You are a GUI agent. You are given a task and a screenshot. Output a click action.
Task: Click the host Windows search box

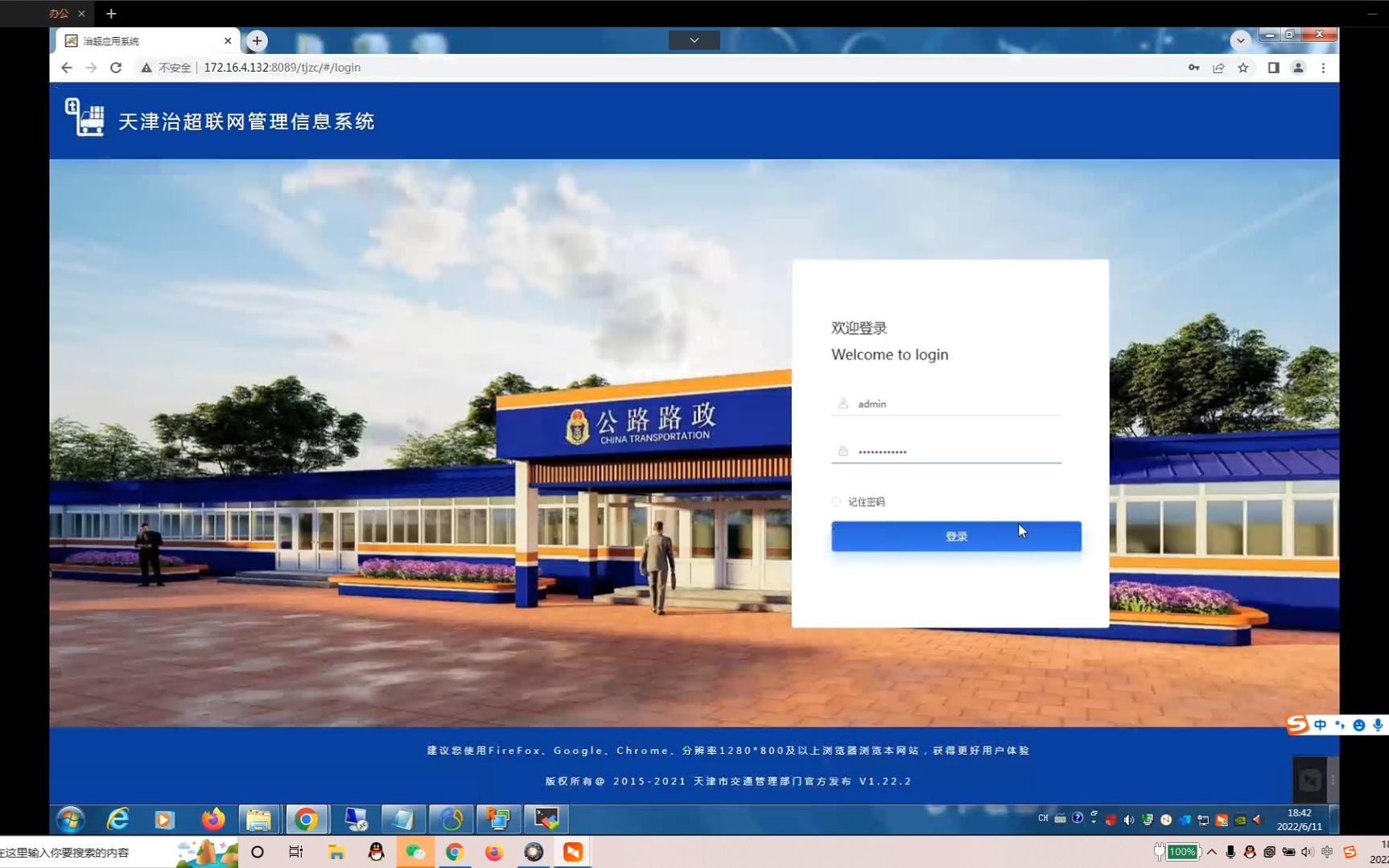click(89, 853)
